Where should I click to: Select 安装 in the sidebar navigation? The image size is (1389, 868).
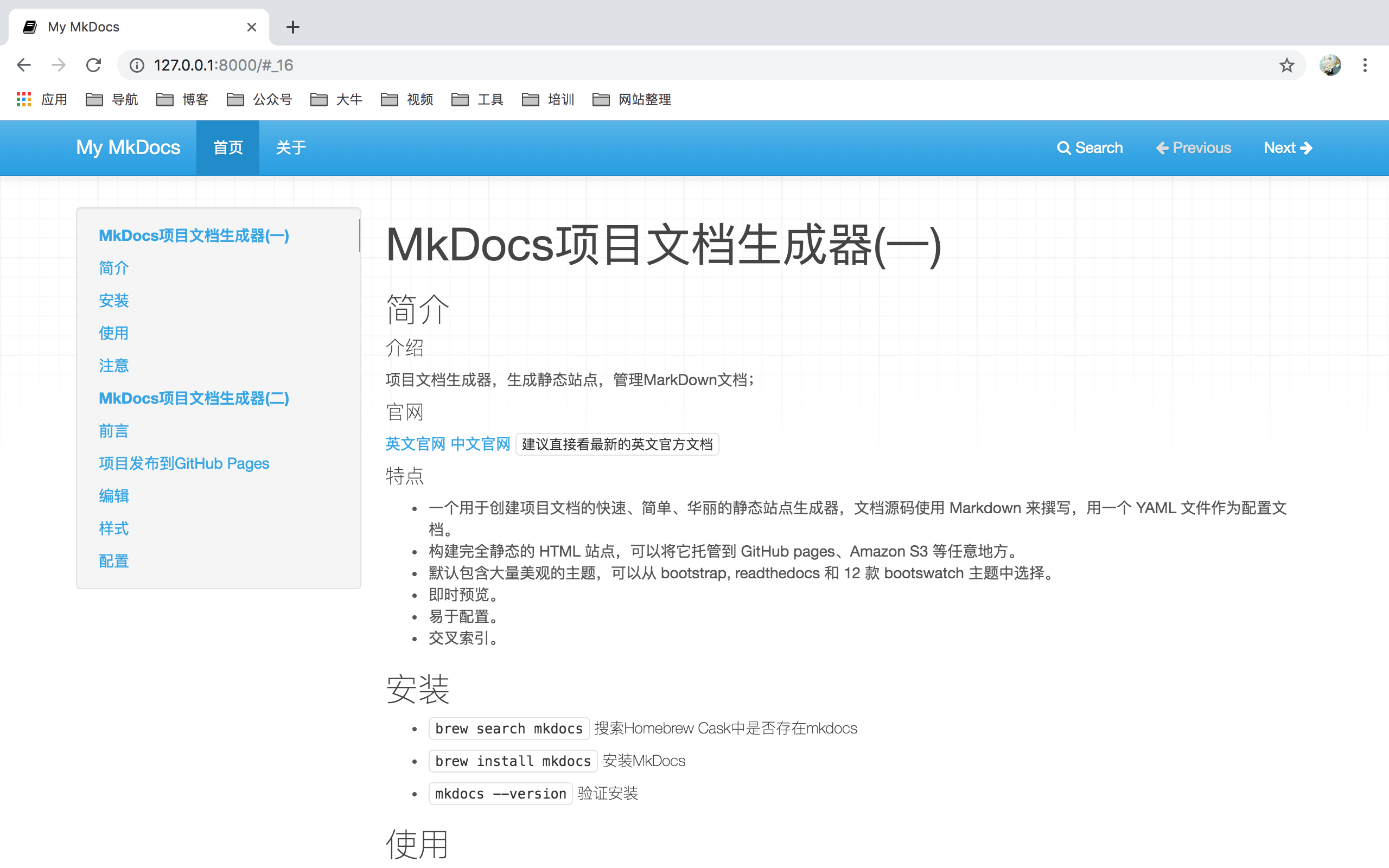[113, 300]
